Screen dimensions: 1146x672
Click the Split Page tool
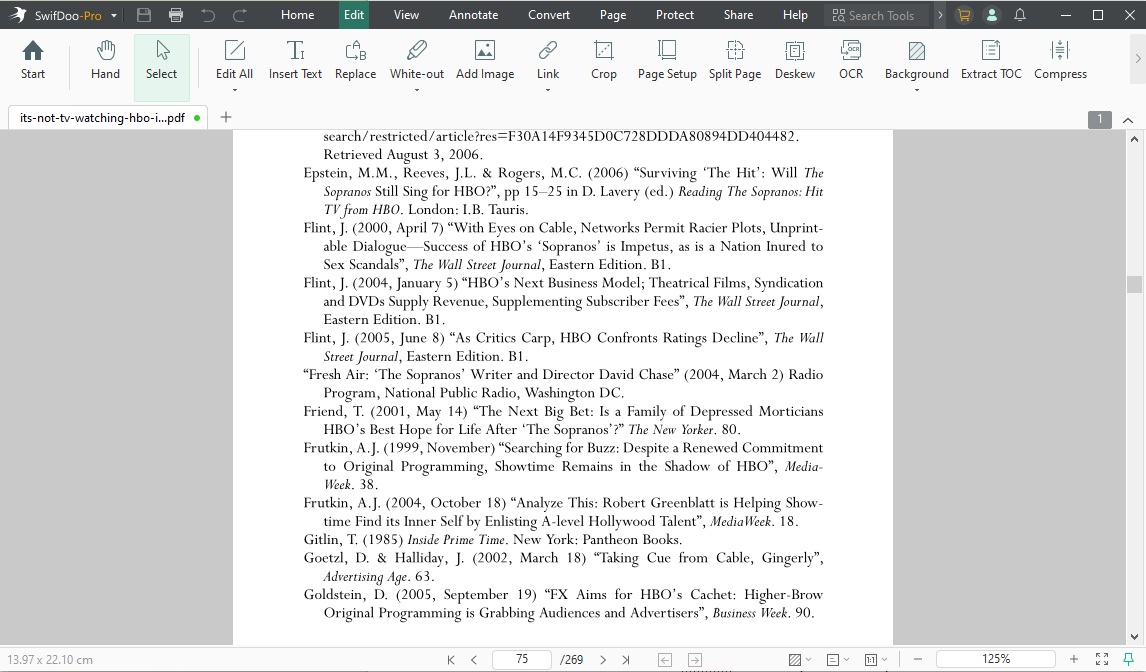pyautogui.click(x=735, y=61)
